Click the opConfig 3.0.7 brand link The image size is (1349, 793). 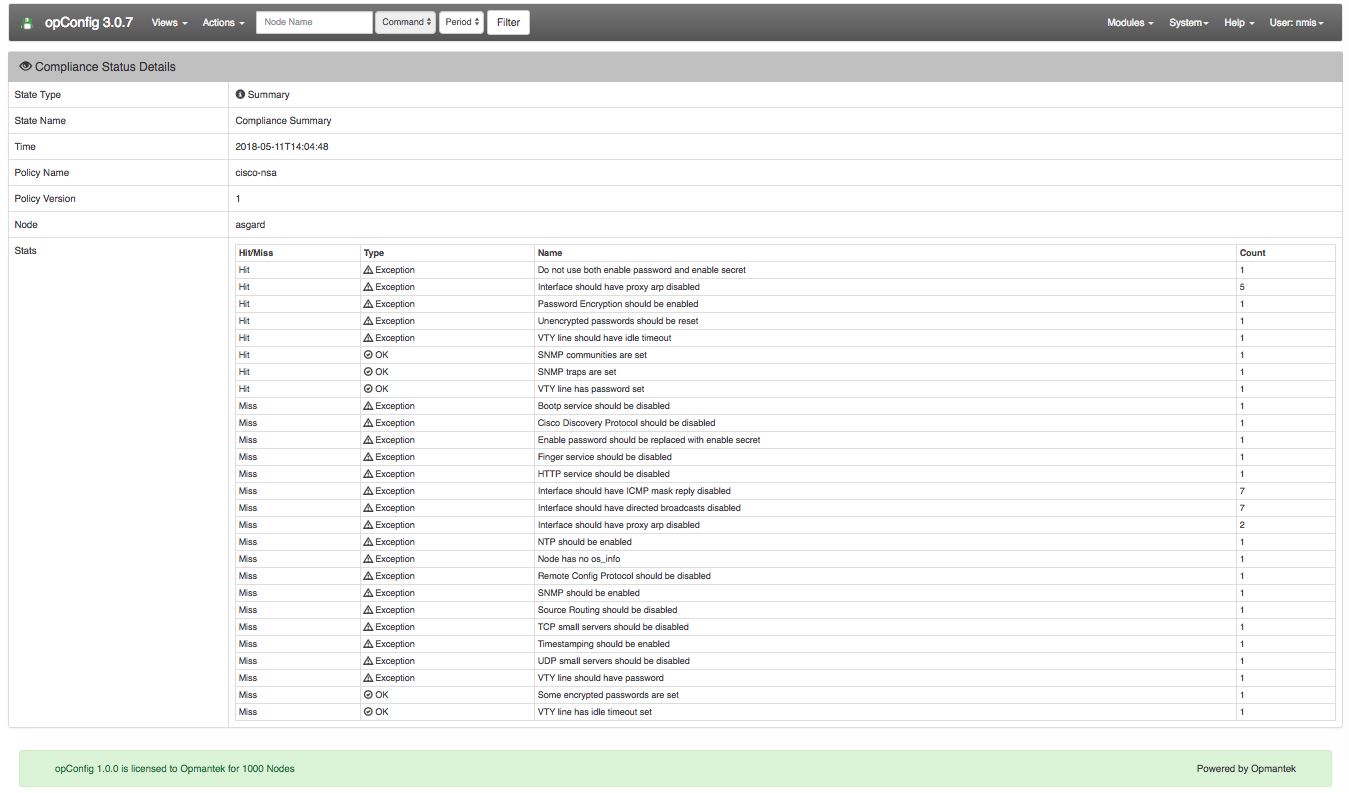[89, 22]
